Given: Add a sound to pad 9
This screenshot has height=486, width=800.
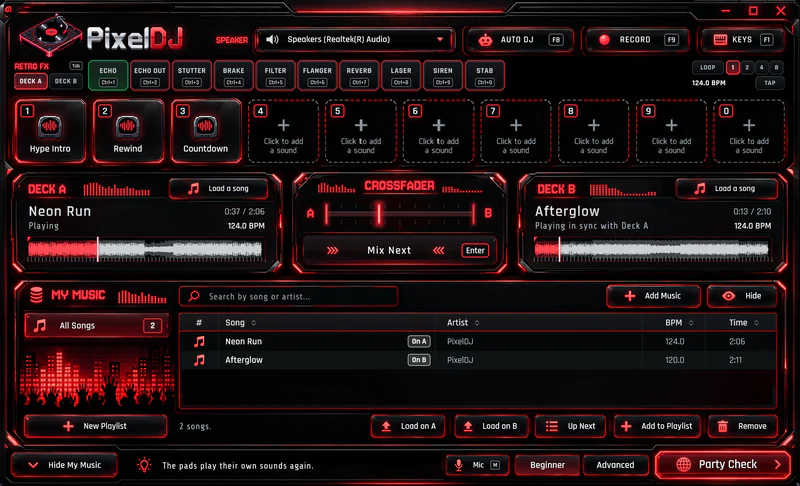Looking at the screenshot, I should (671, 131).
